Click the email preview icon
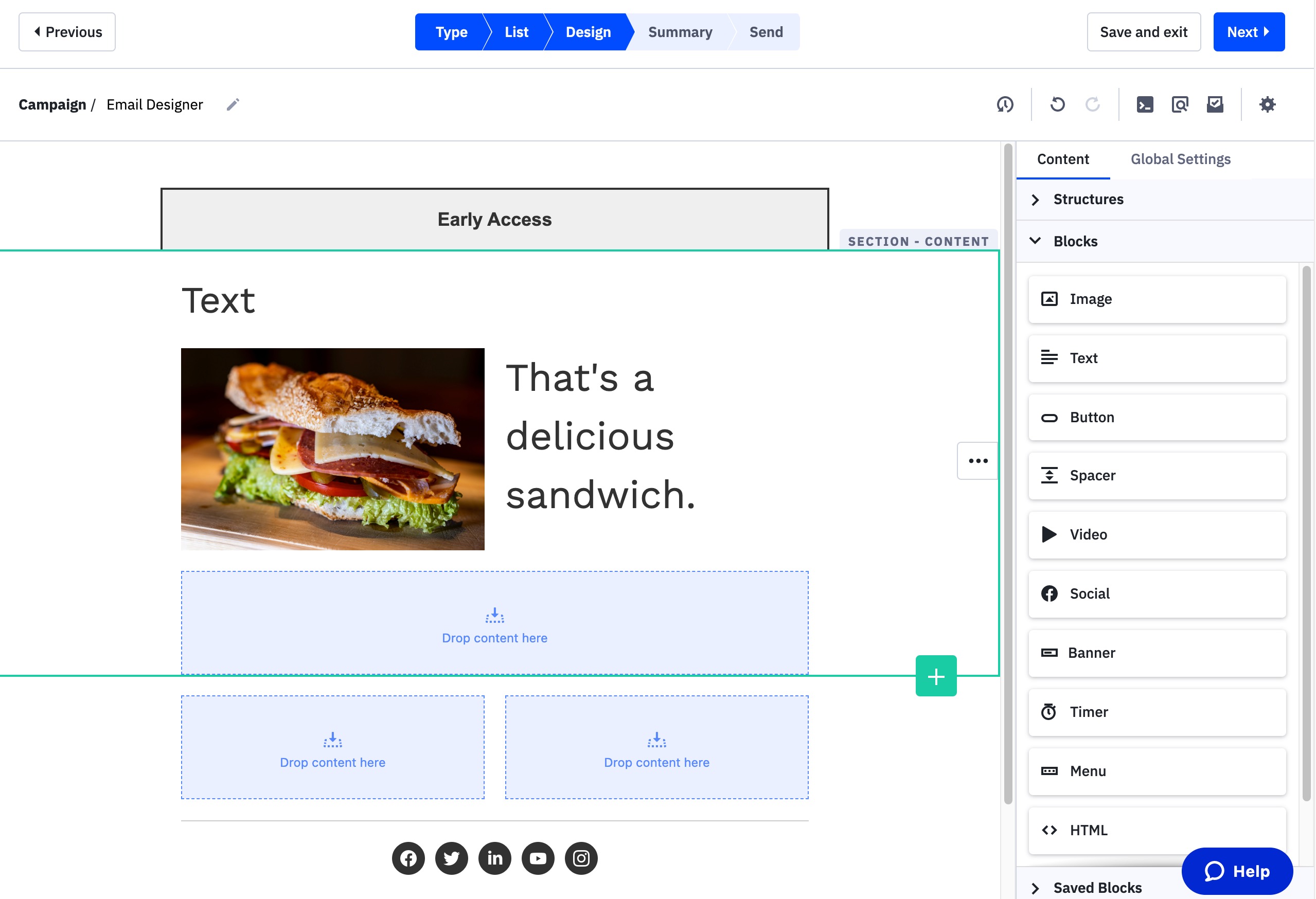Screen dimensions: 1316x899 pos(1181,104)
